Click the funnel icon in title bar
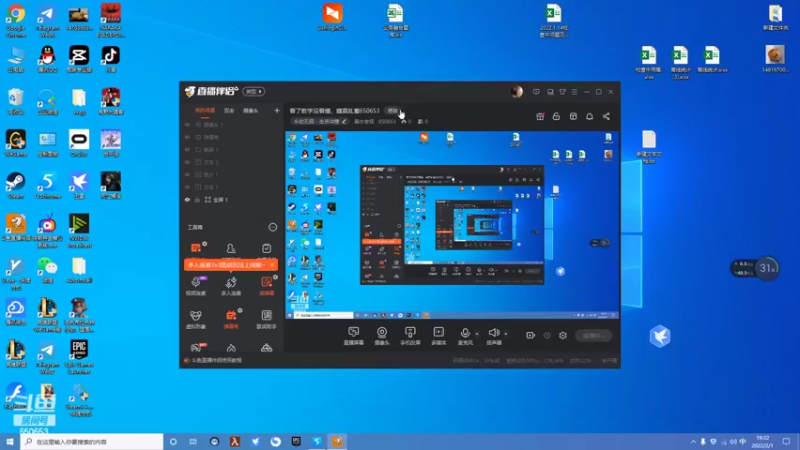The height and width of the screenshot is (450, 800). [x=562, y=92]
